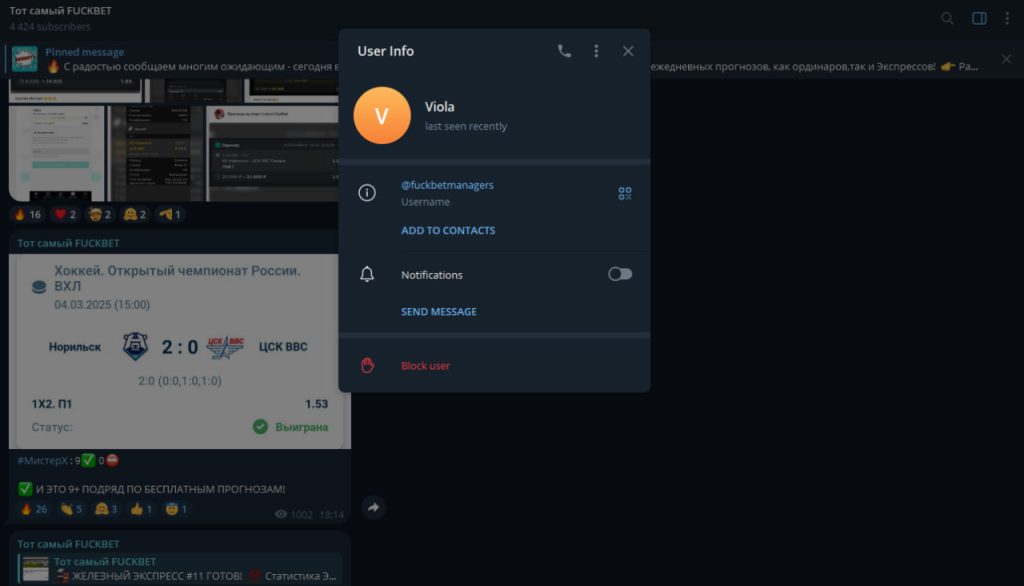Click the info icon beside username
This screenshot has width=1024, height=586.
(x=367, y=193)
